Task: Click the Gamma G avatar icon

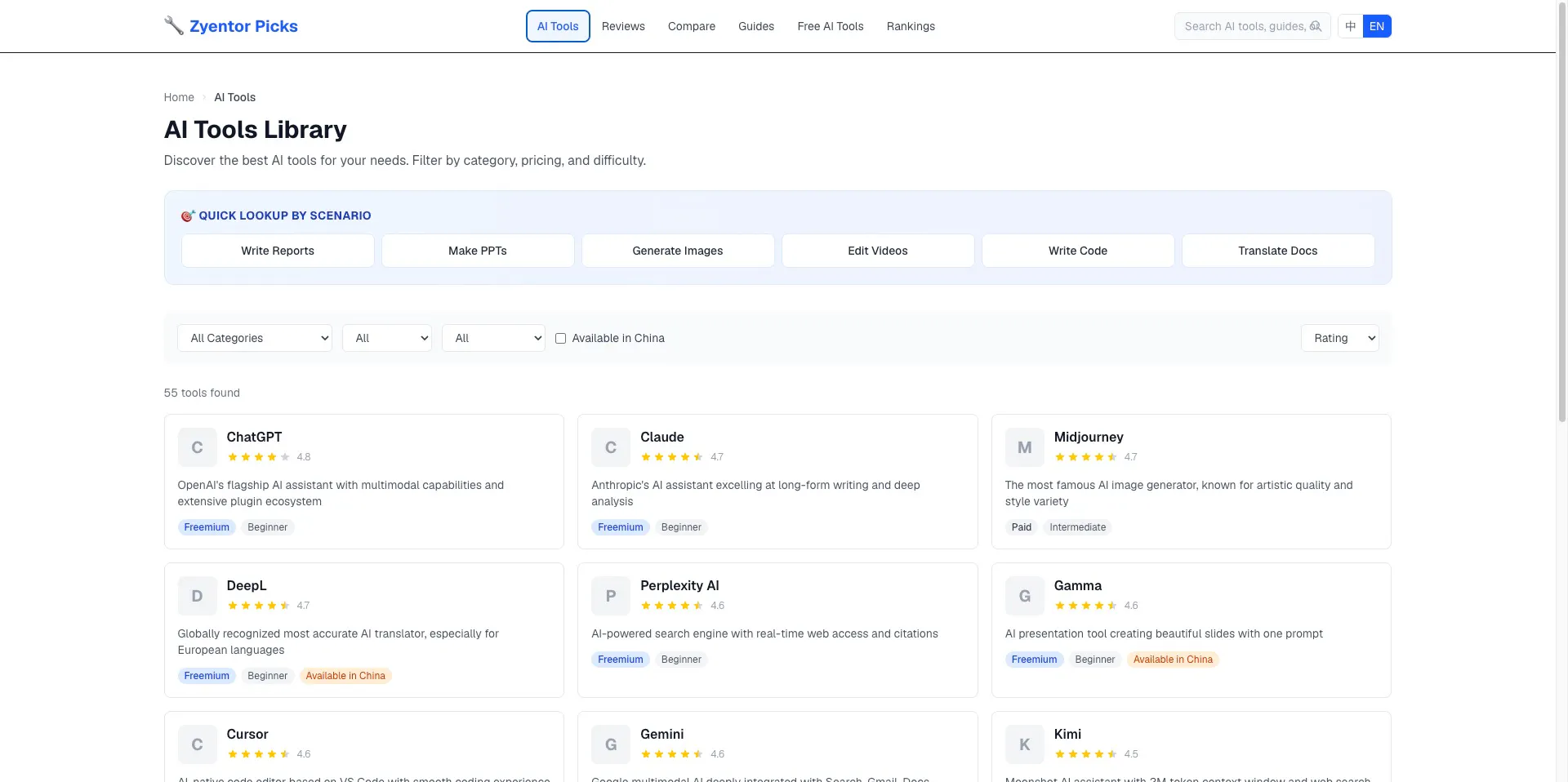Action: coord(1025,596)
